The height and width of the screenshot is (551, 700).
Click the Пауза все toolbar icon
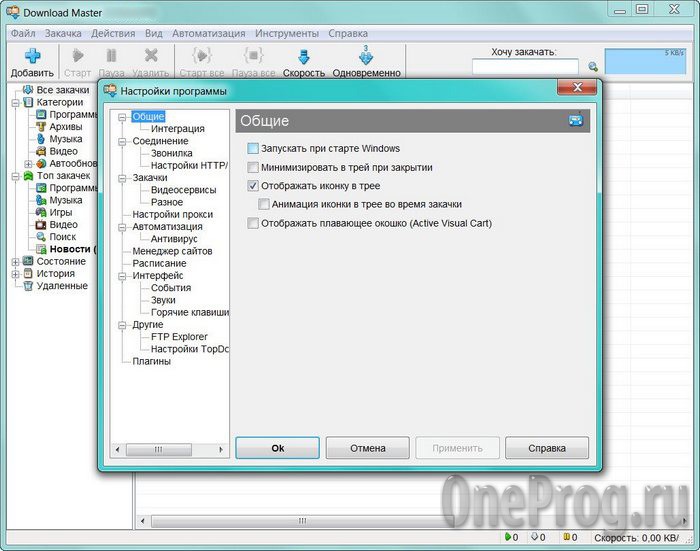point(253,56)
